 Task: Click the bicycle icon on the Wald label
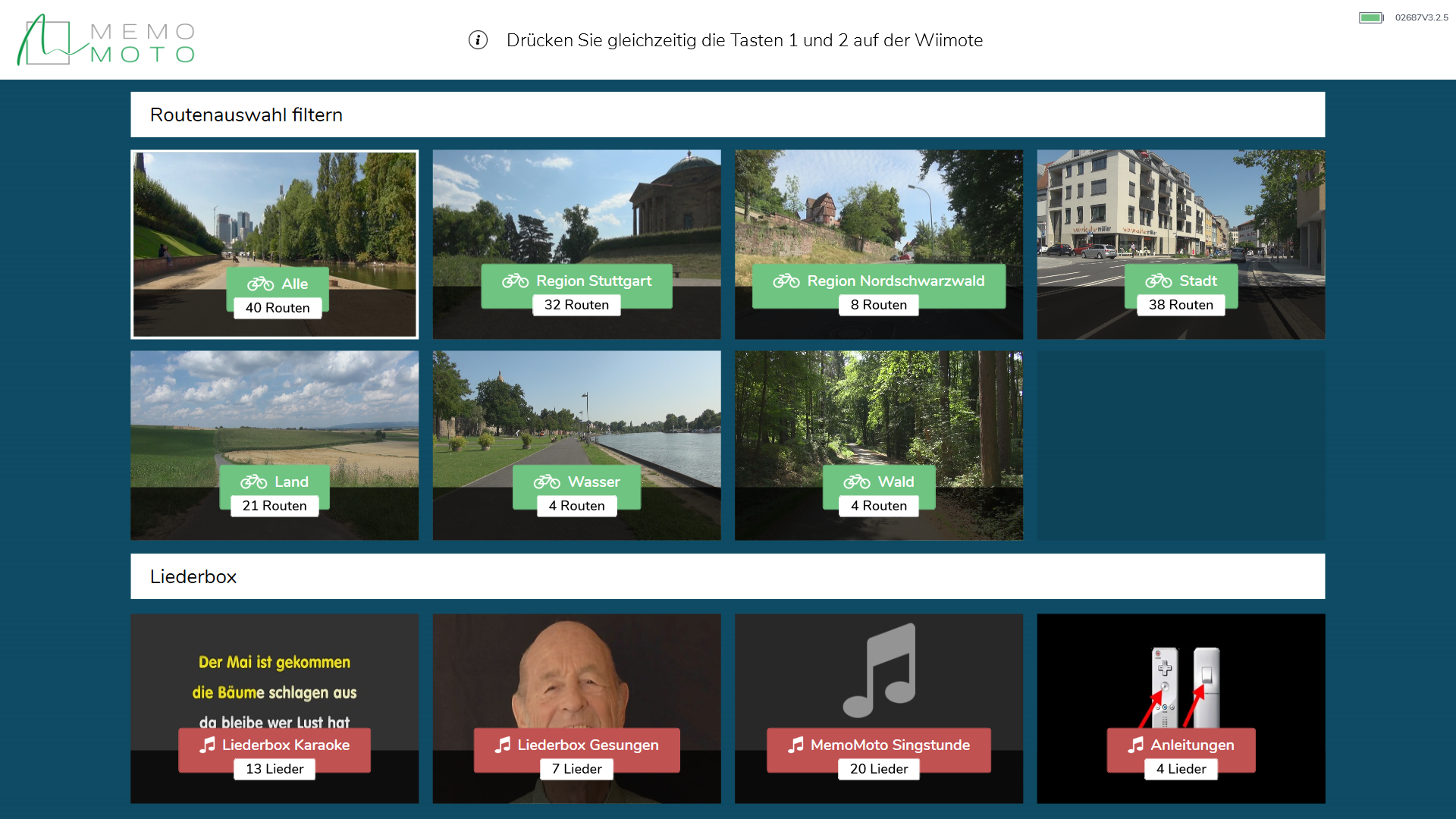coord(857,482)
